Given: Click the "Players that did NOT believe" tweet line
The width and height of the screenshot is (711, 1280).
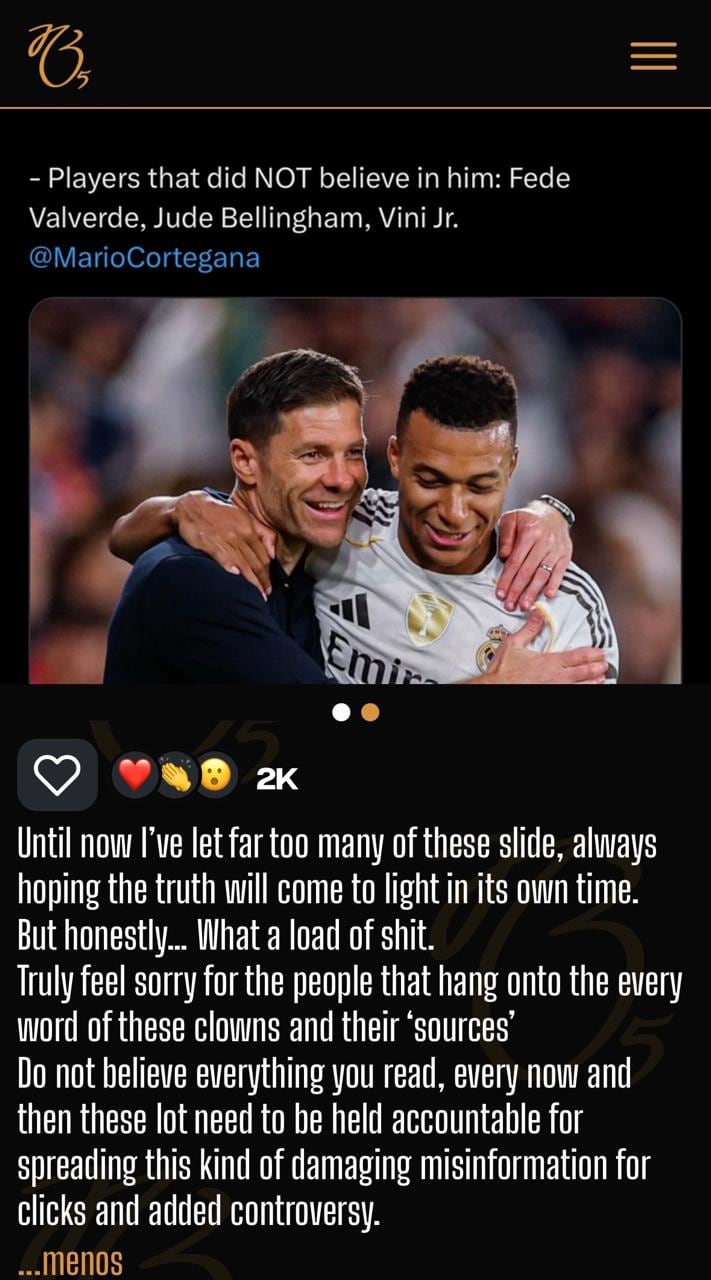Looking at the screenshot, I should 300,179.
